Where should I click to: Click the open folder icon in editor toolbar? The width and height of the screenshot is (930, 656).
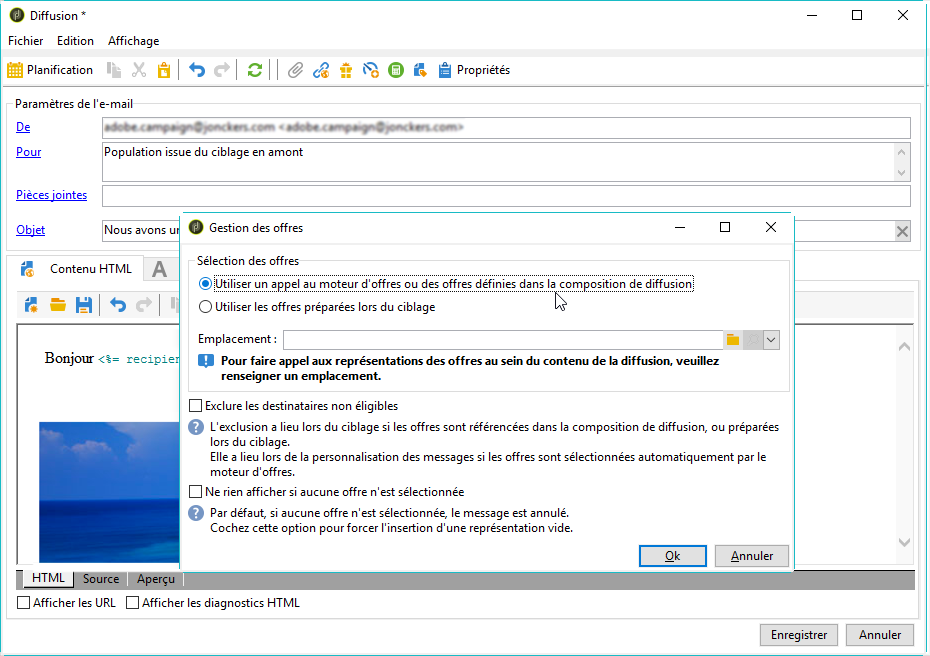pyautogui.click(x=58, y=305)
